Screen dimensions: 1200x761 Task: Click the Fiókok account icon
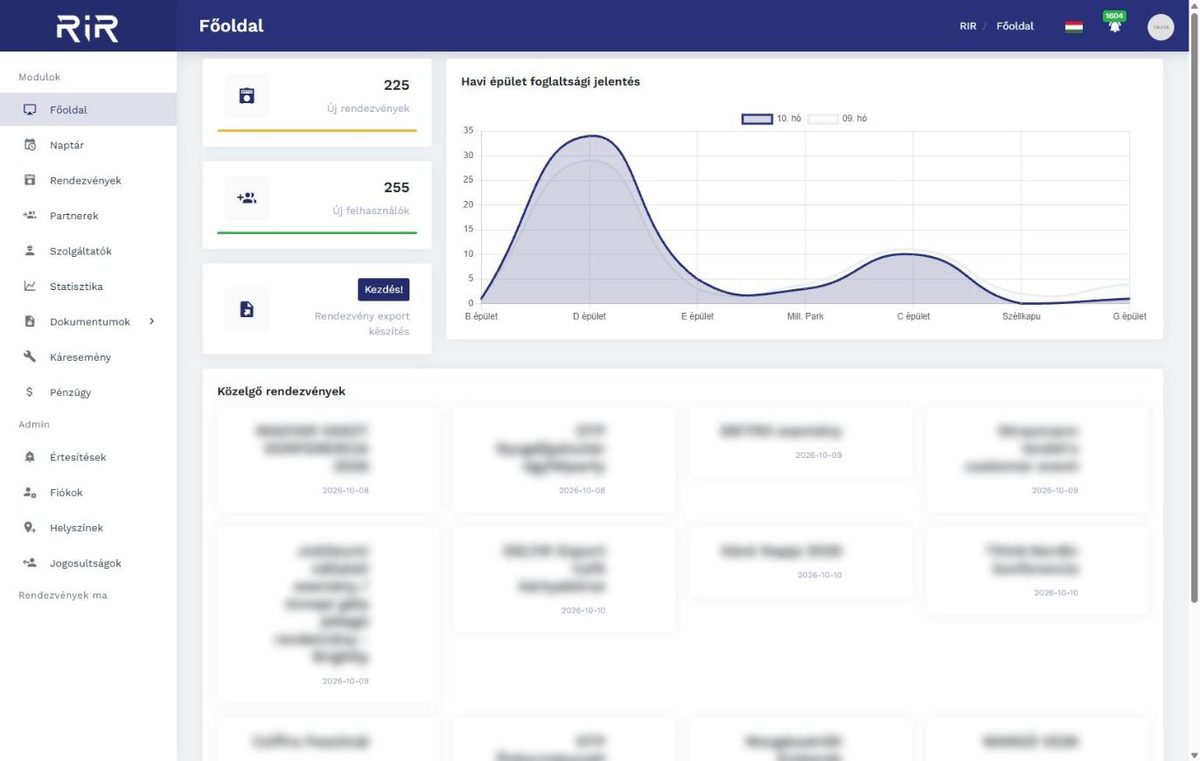click(30, 493)
